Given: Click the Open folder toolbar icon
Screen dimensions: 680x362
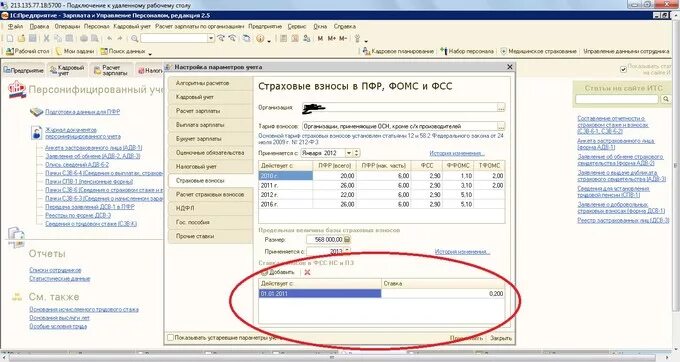Looking at the screenshot, I should point(21,39).
